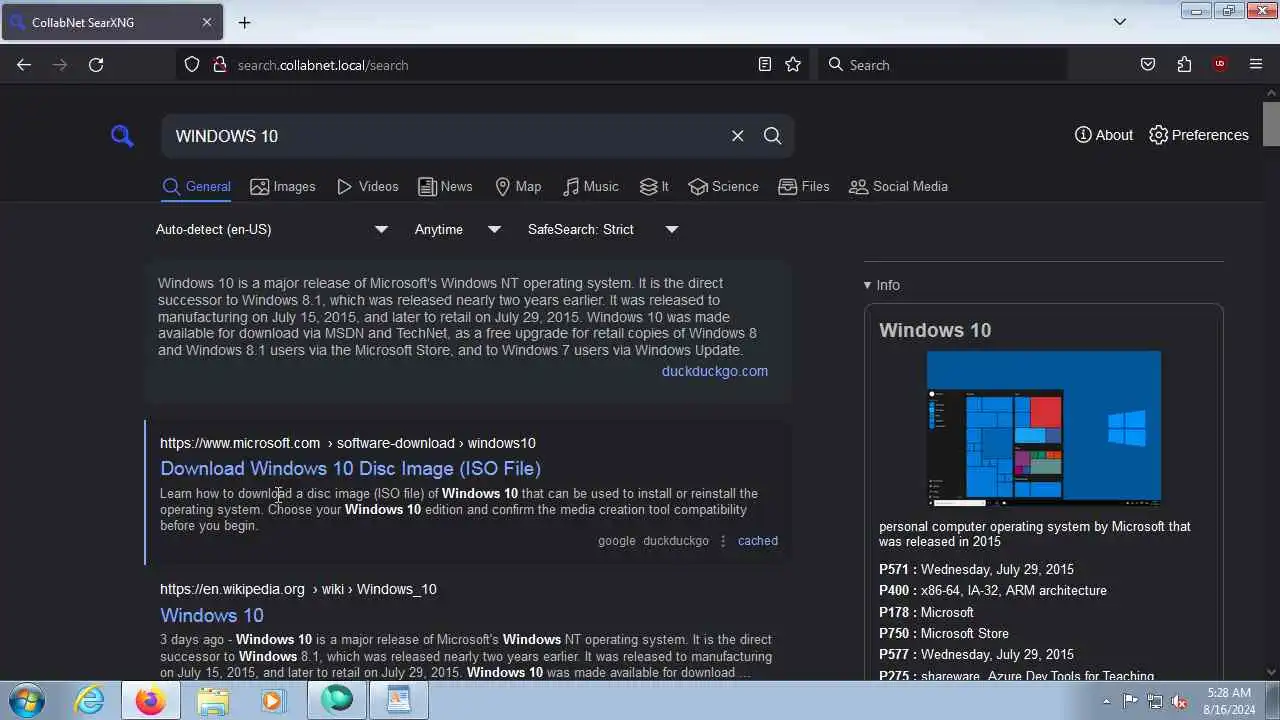Focus the WINDOWS 10 search query field
The width and height of the screenshot is (1280, 720).
445,136
